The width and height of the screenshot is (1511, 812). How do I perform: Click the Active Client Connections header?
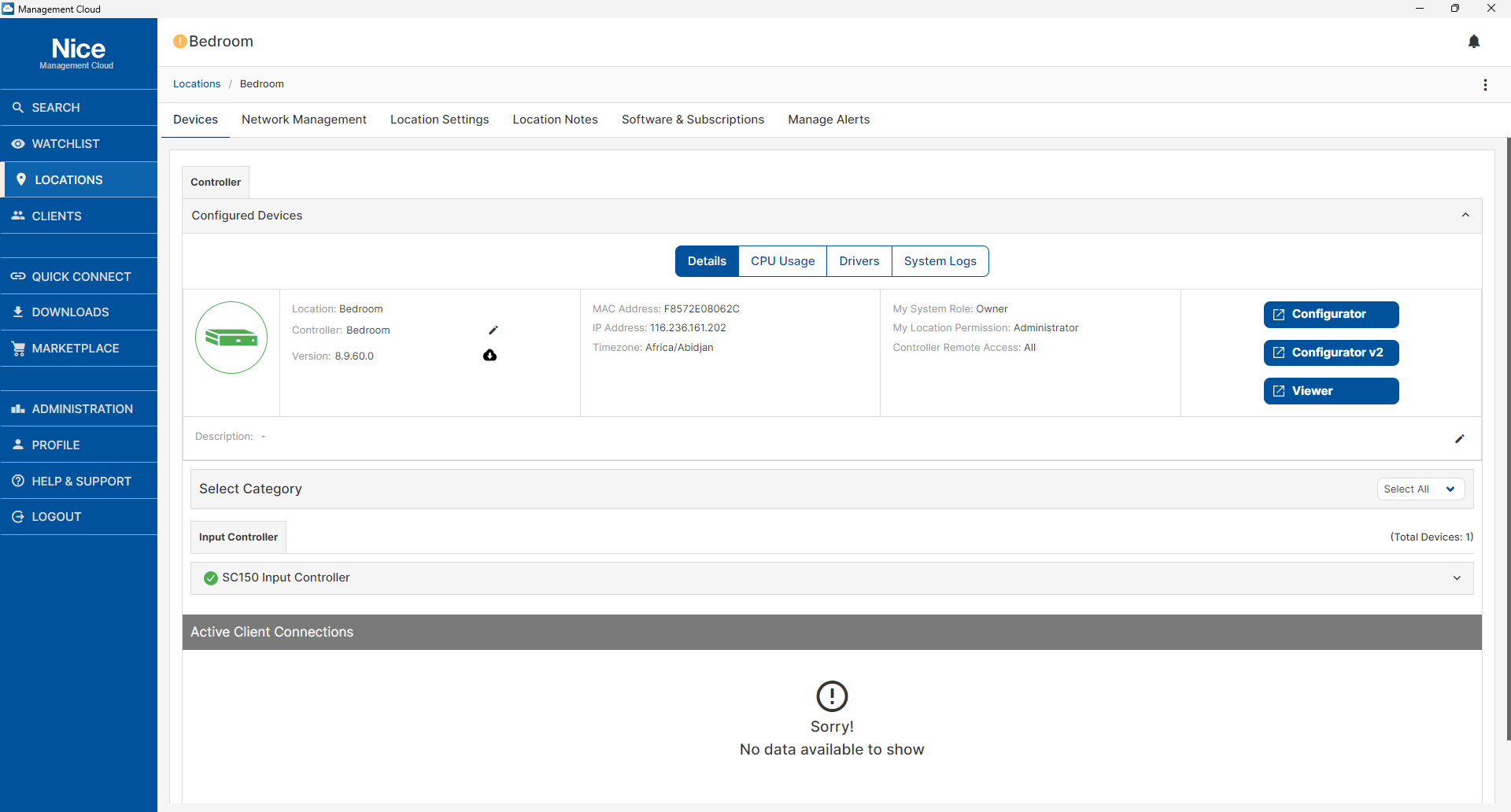pyautogui.click(x=832, y=632)
